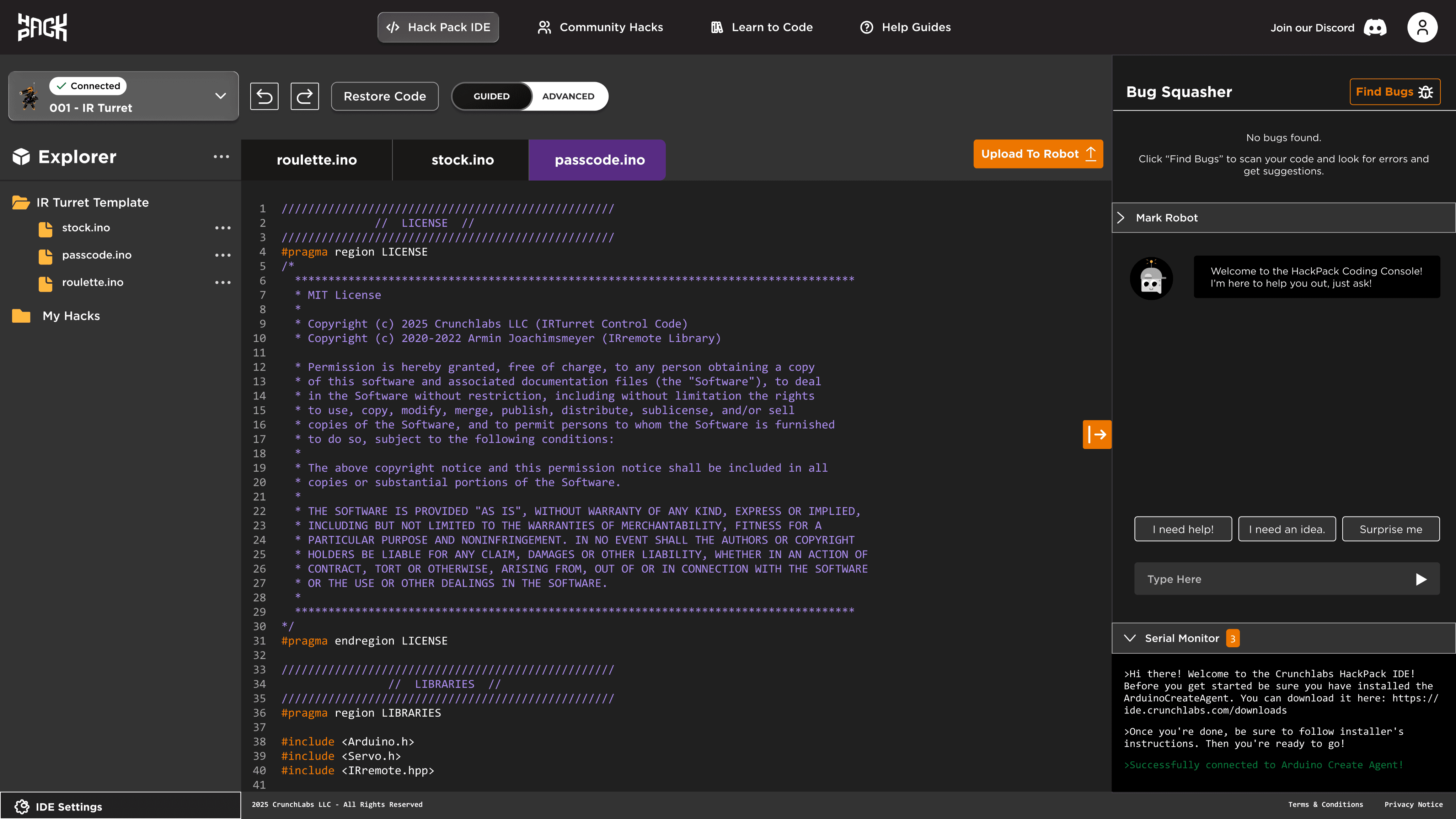Open the My Hacks folder
The image size is (1456, 819).
click(71, 316)
